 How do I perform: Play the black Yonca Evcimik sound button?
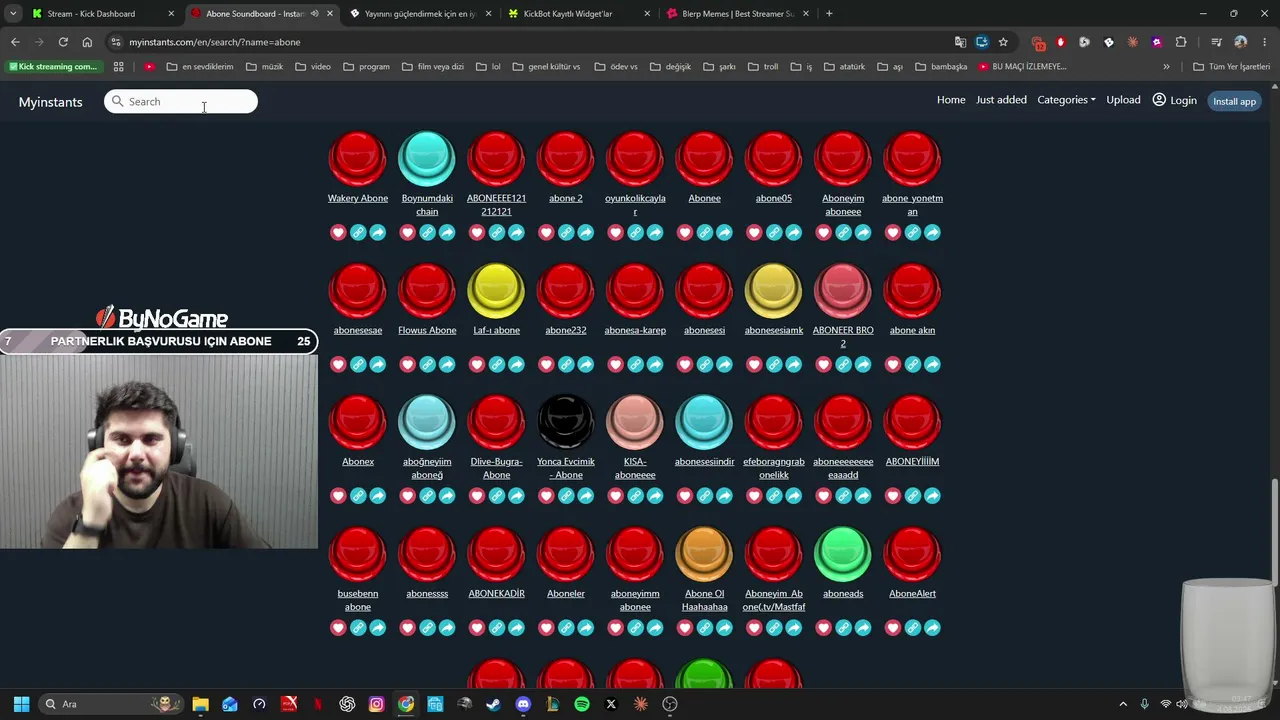tap(566, 422)
